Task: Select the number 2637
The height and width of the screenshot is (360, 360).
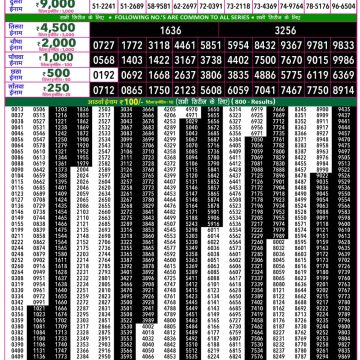Action: pyautogui.click(x=185, y=75)
